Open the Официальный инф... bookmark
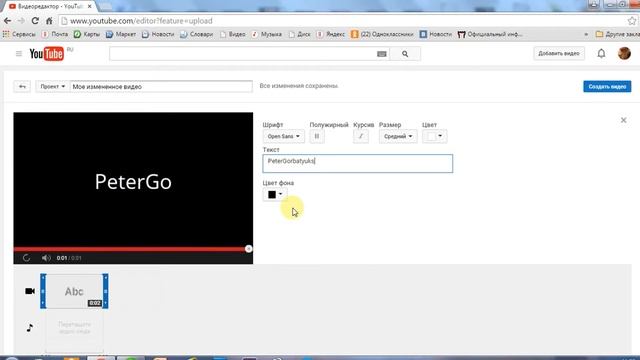 [490, 34]
